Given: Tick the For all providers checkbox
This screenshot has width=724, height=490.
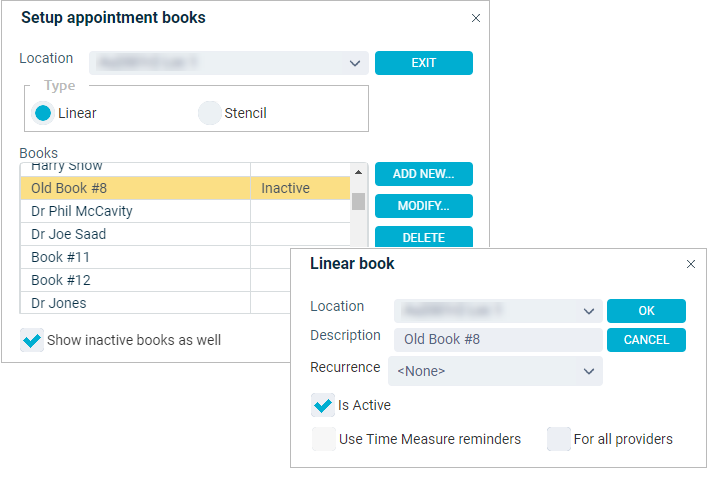Looking at the screenshot, I should (x=559, y=439).
